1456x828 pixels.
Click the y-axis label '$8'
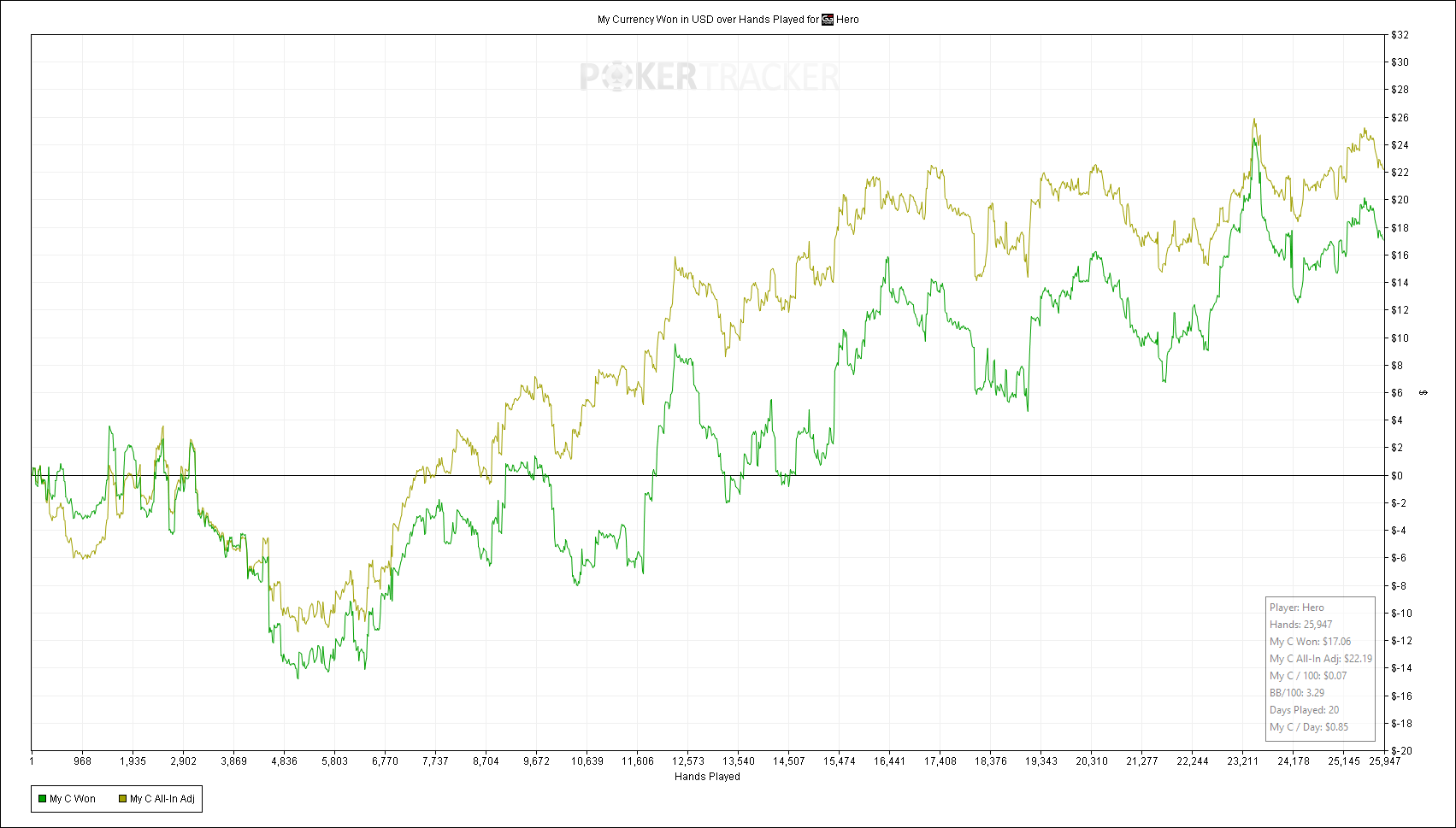(1397, 366)
